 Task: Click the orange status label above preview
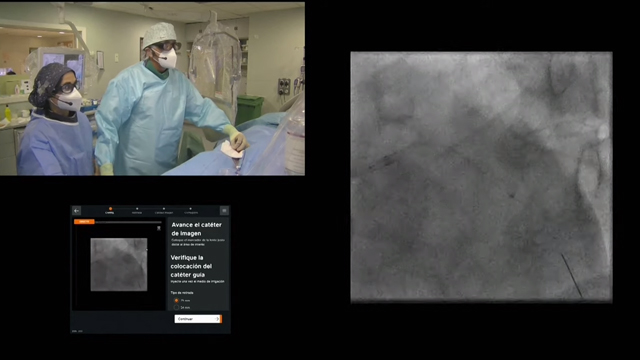pos(84,222)
